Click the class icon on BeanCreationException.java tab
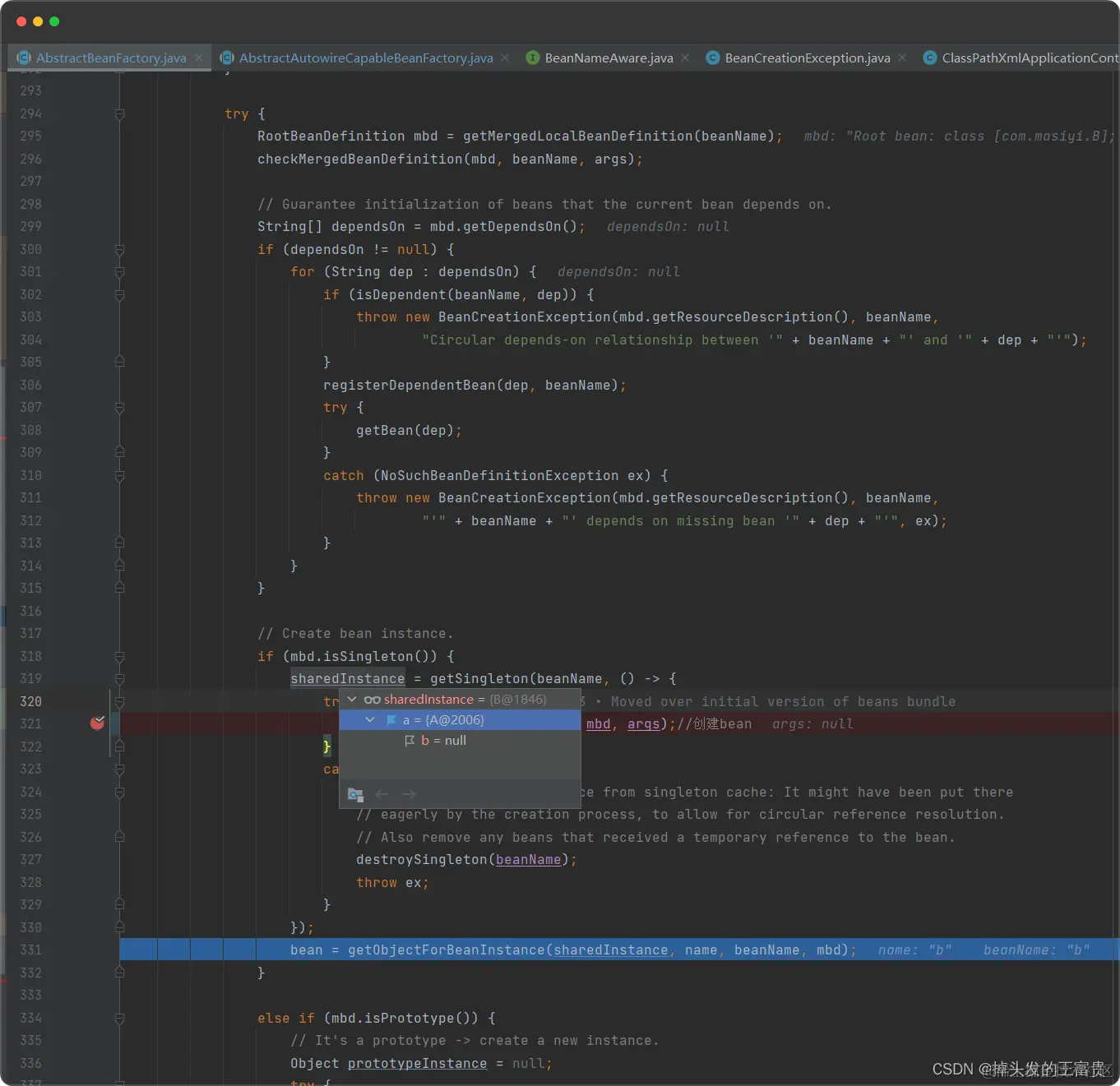This screenshot has width=1120, height=1086. pos(713,58)
